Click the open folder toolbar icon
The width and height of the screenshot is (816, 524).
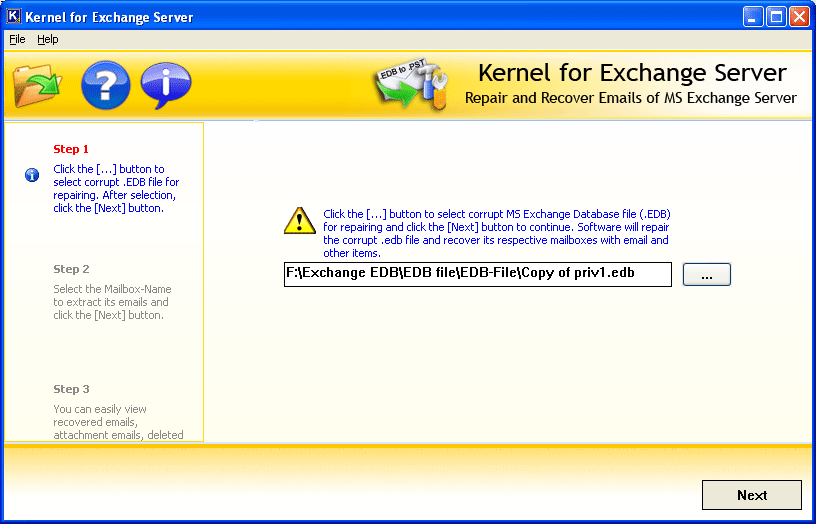click(37, 85)
